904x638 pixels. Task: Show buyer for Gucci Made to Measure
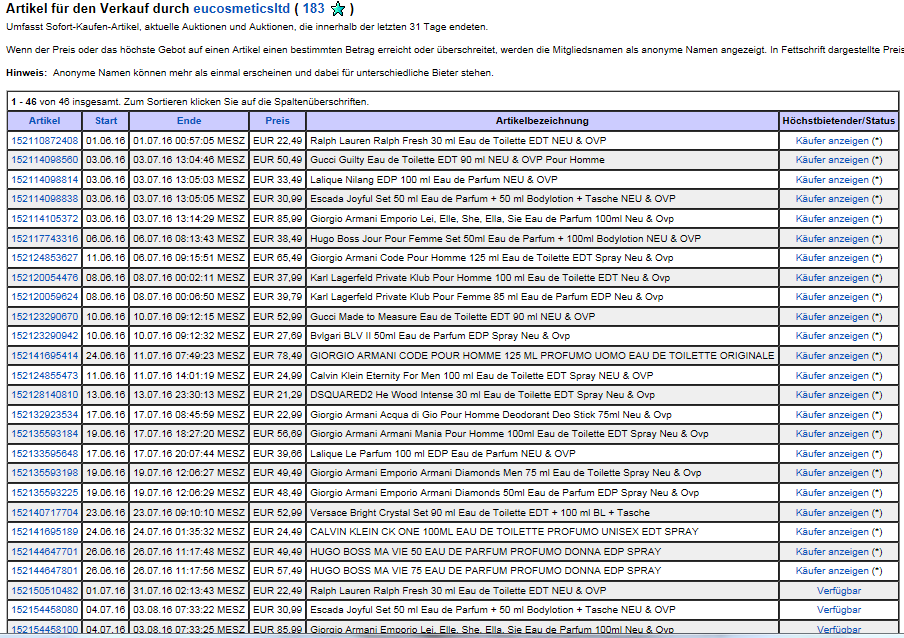tap(832, 317)
